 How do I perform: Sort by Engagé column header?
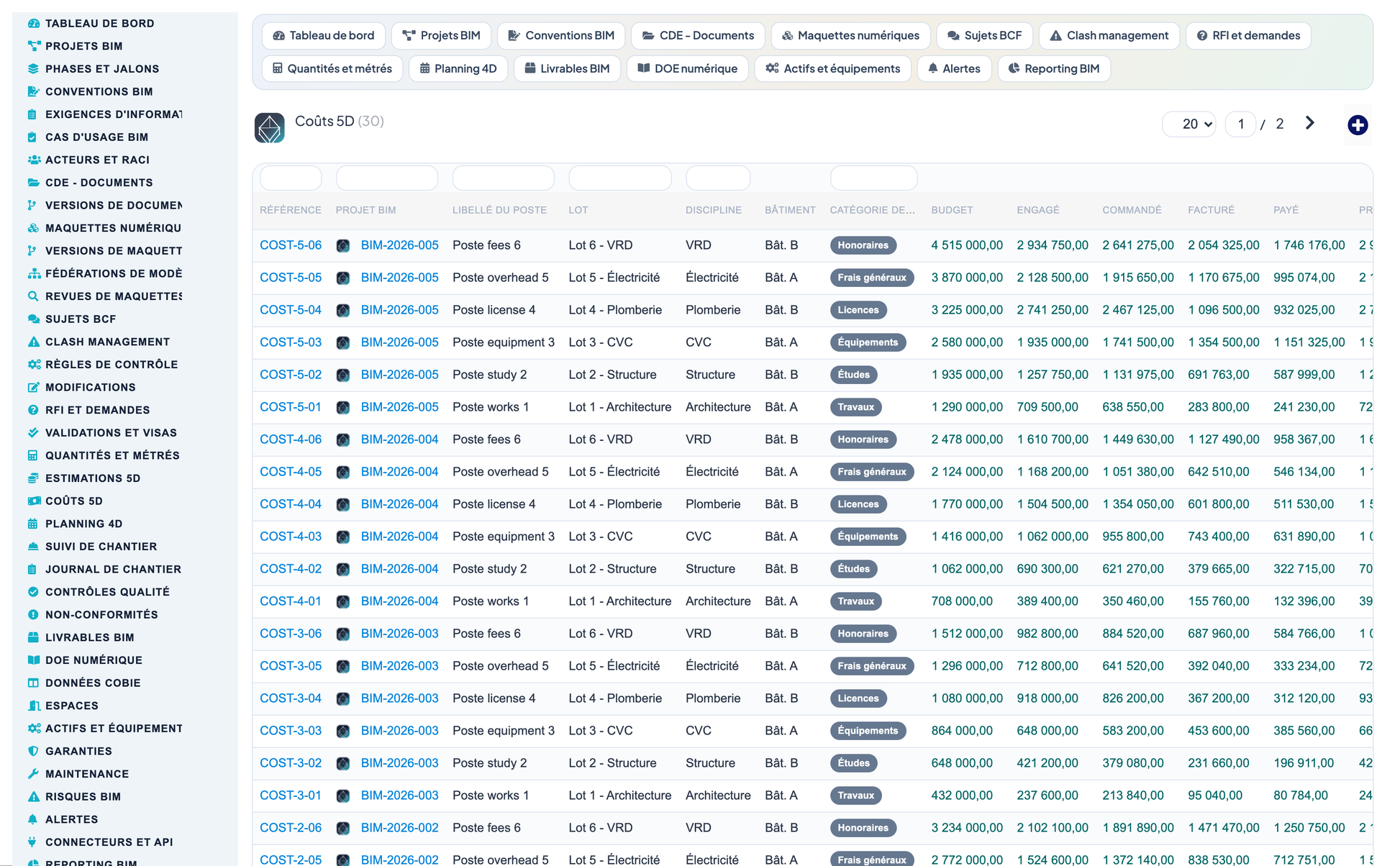coord(1038,210)
